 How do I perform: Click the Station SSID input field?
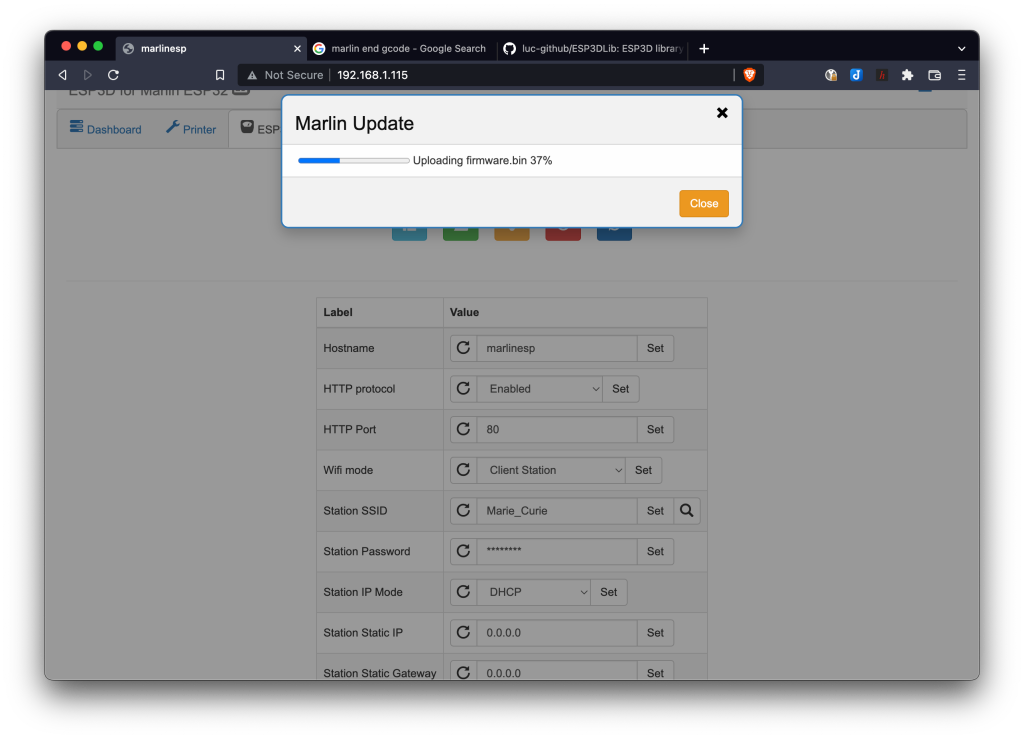coord(557,511)
